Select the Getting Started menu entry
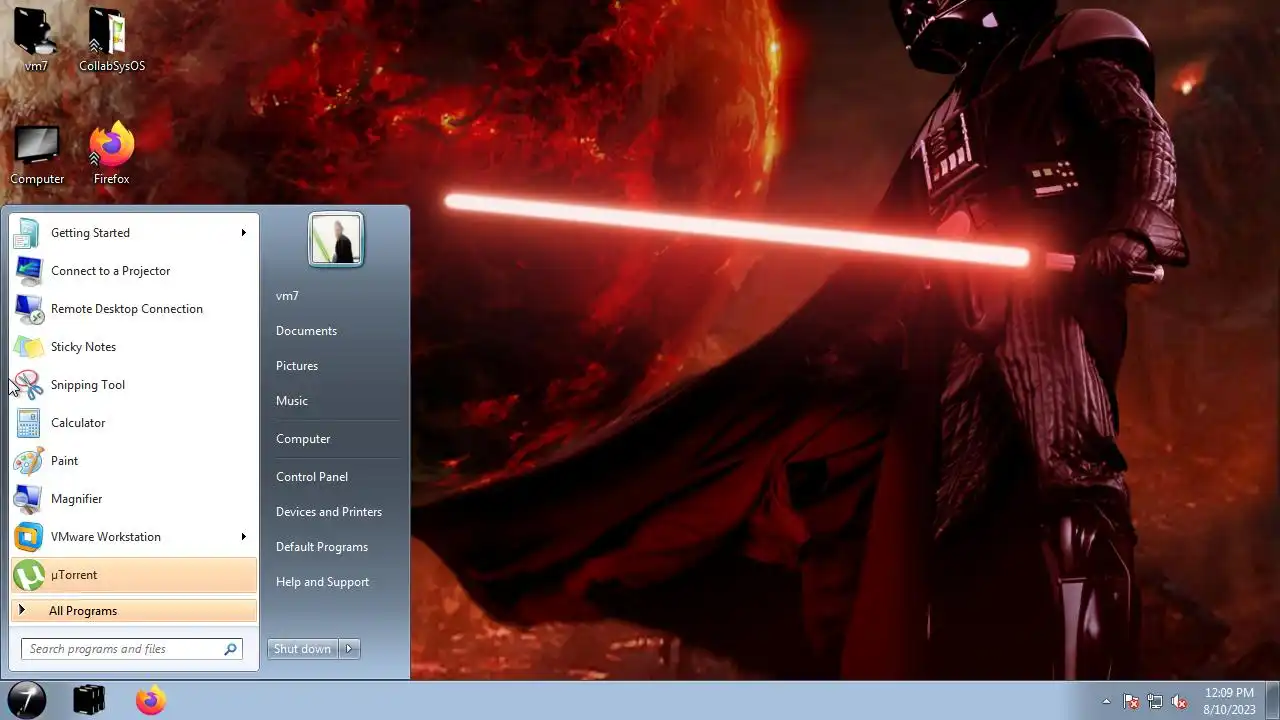 pyautogui.click(x=134, y=233)
